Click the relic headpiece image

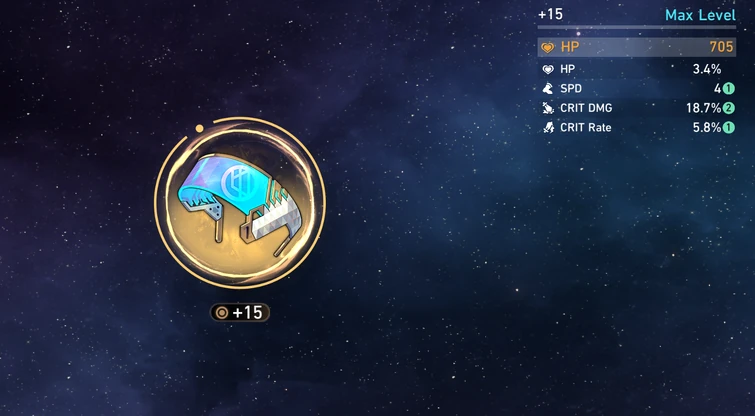239,204
